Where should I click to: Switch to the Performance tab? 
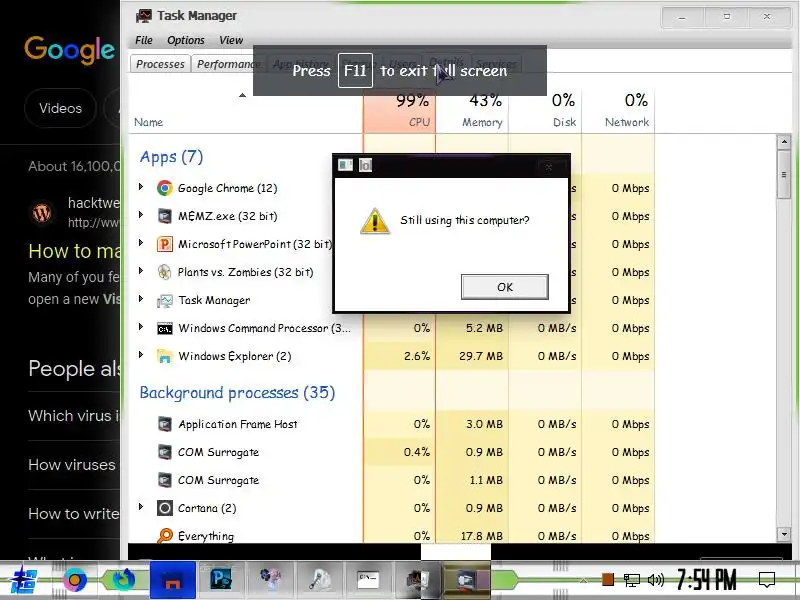(x=229, y=64)
